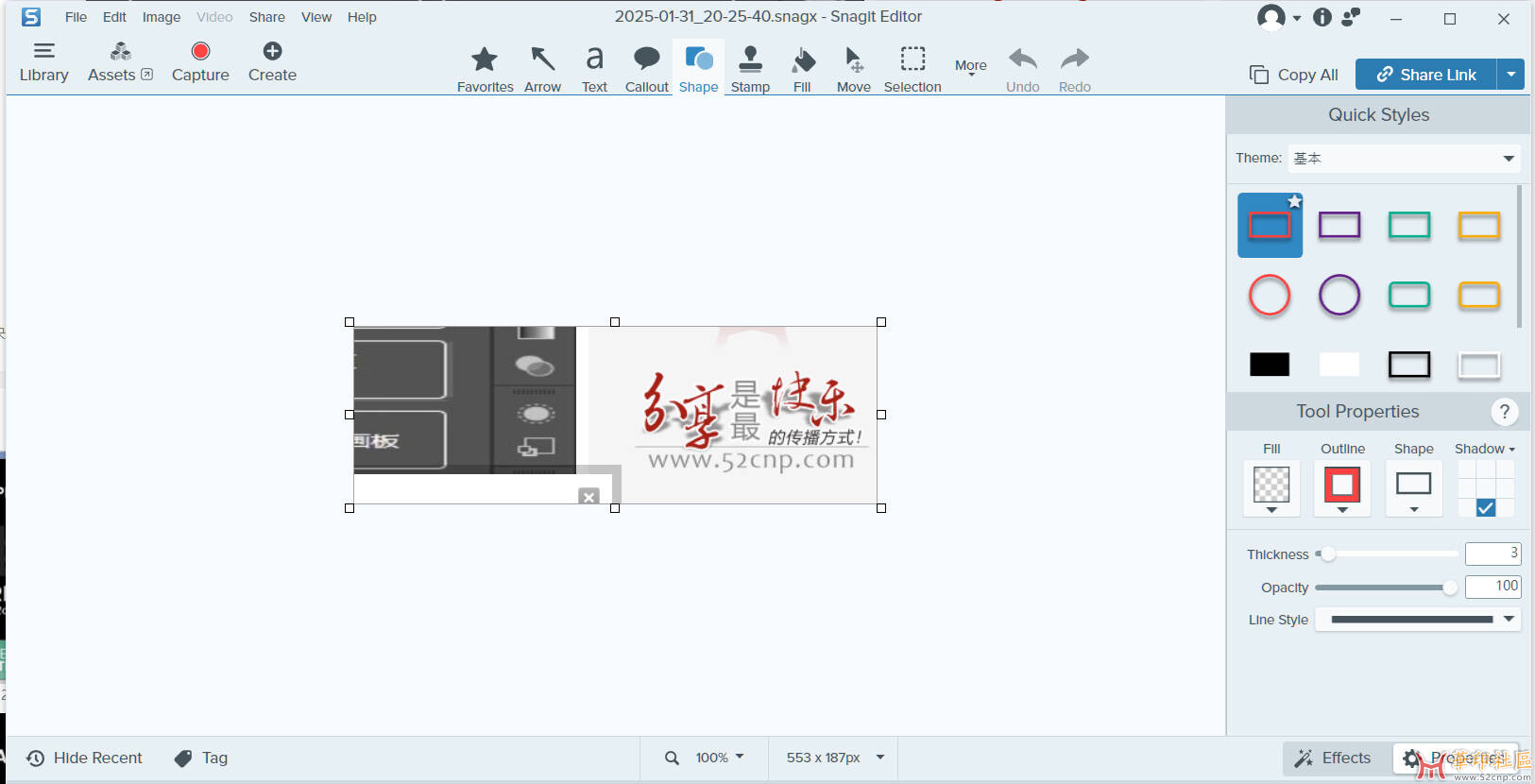The width and height of the screenshot is (1535, 784).
Task: Select the Fill bucket tool
Action: [802, 69]
